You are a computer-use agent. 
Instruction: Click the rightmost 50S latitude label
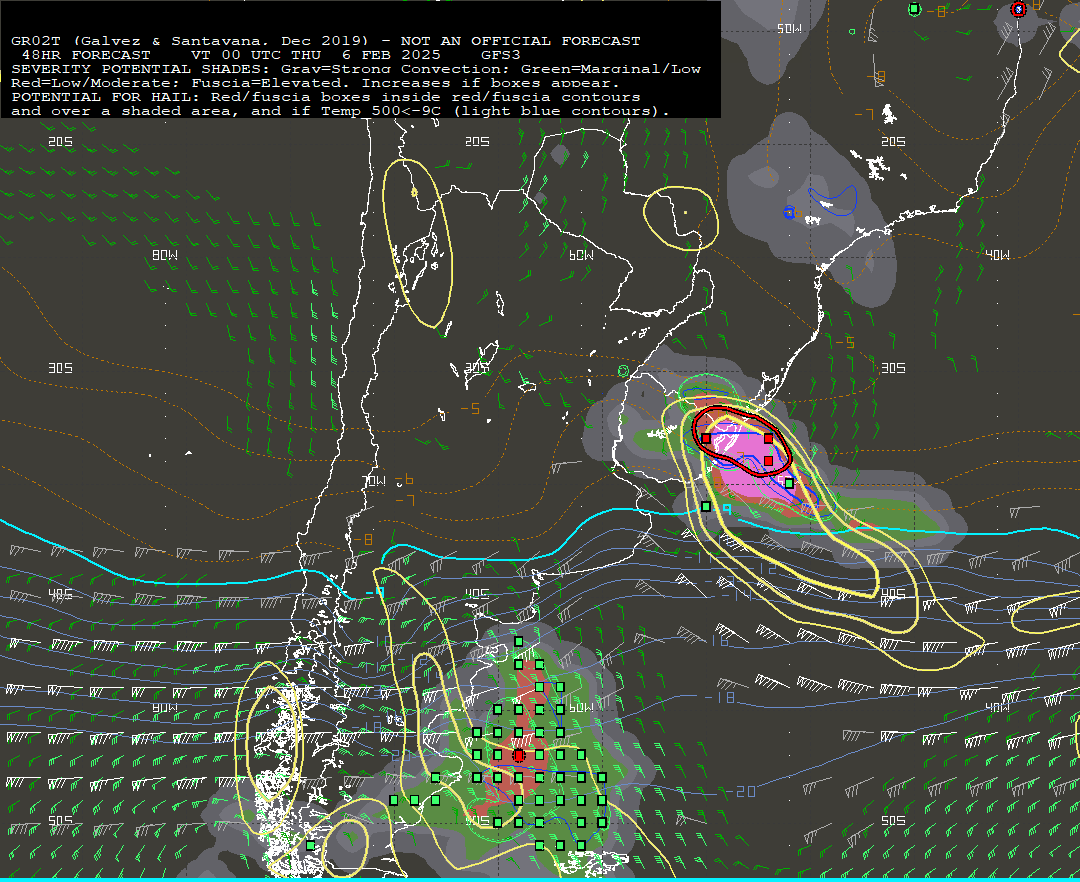pos(893,821)
